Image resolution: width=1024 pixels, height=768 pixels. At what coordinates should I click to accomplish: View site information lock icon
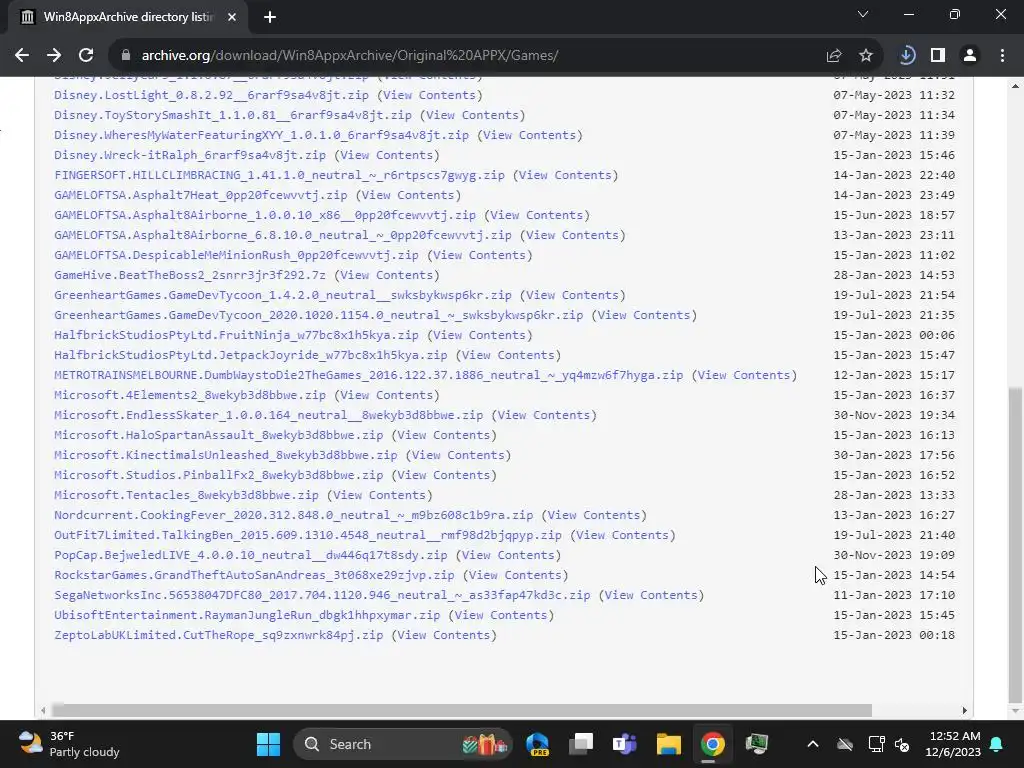(x=126, y=56)
